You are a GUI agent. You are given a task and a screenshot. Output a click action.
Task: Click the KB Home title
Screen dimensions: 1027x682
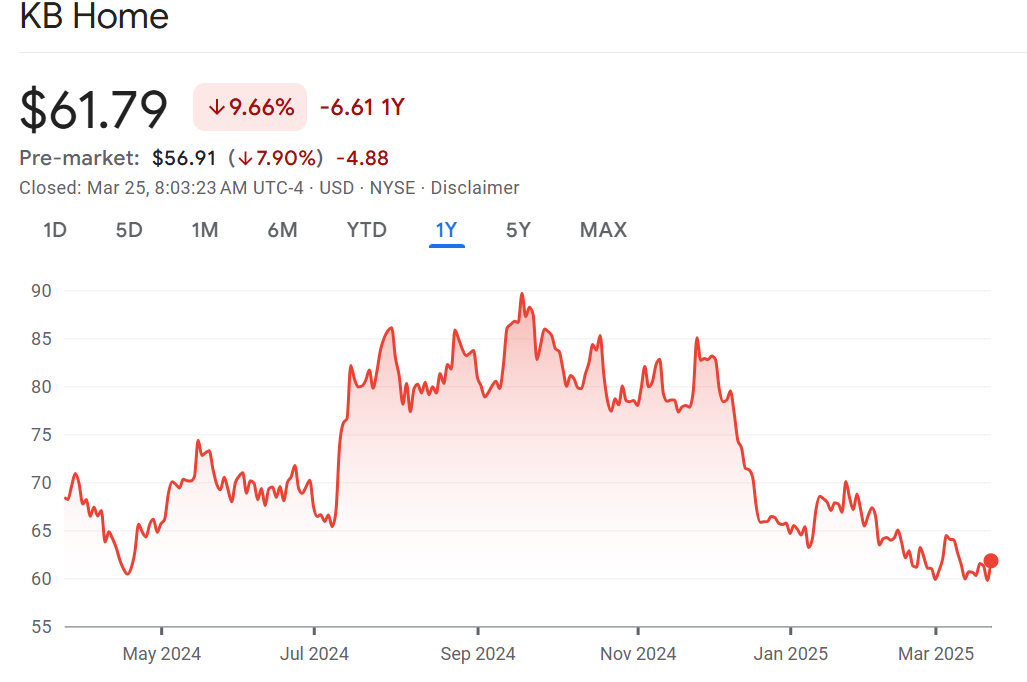coord(94,17)
